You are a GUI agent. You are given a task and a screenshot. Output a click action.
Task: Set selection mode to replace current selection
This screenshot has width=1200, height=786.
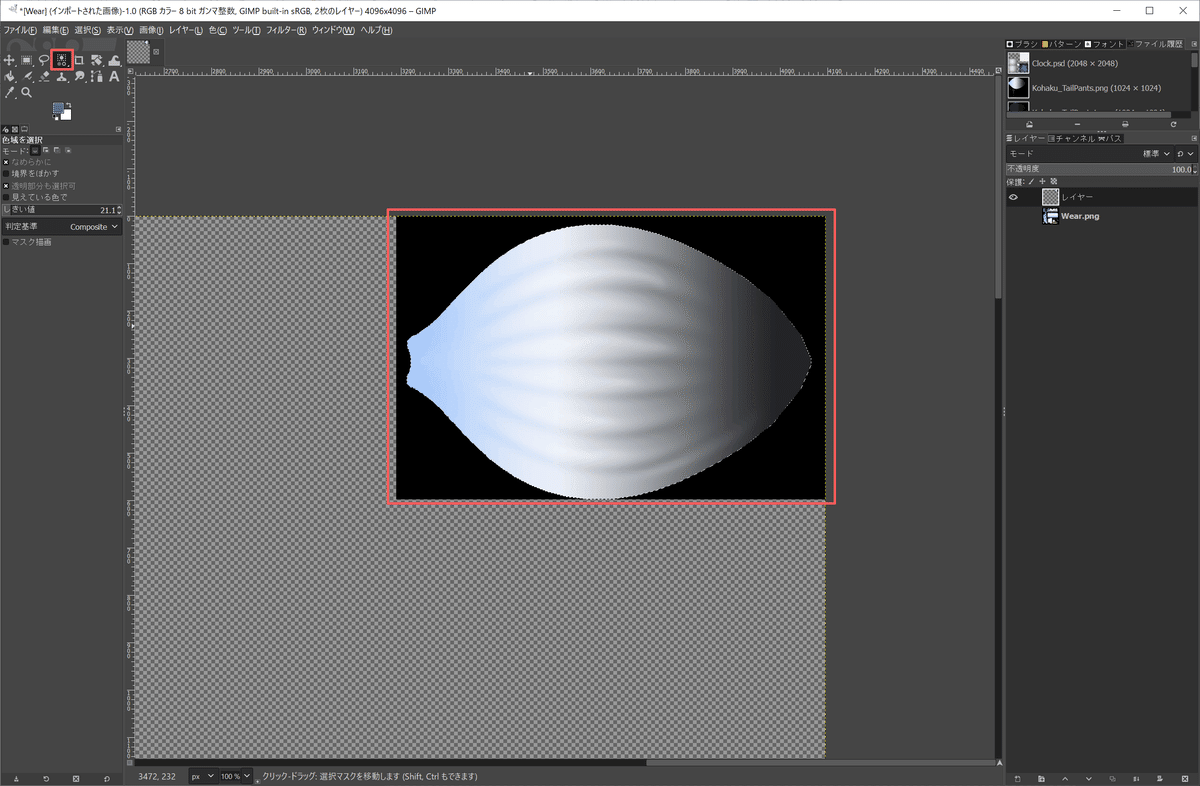[33, 150]
